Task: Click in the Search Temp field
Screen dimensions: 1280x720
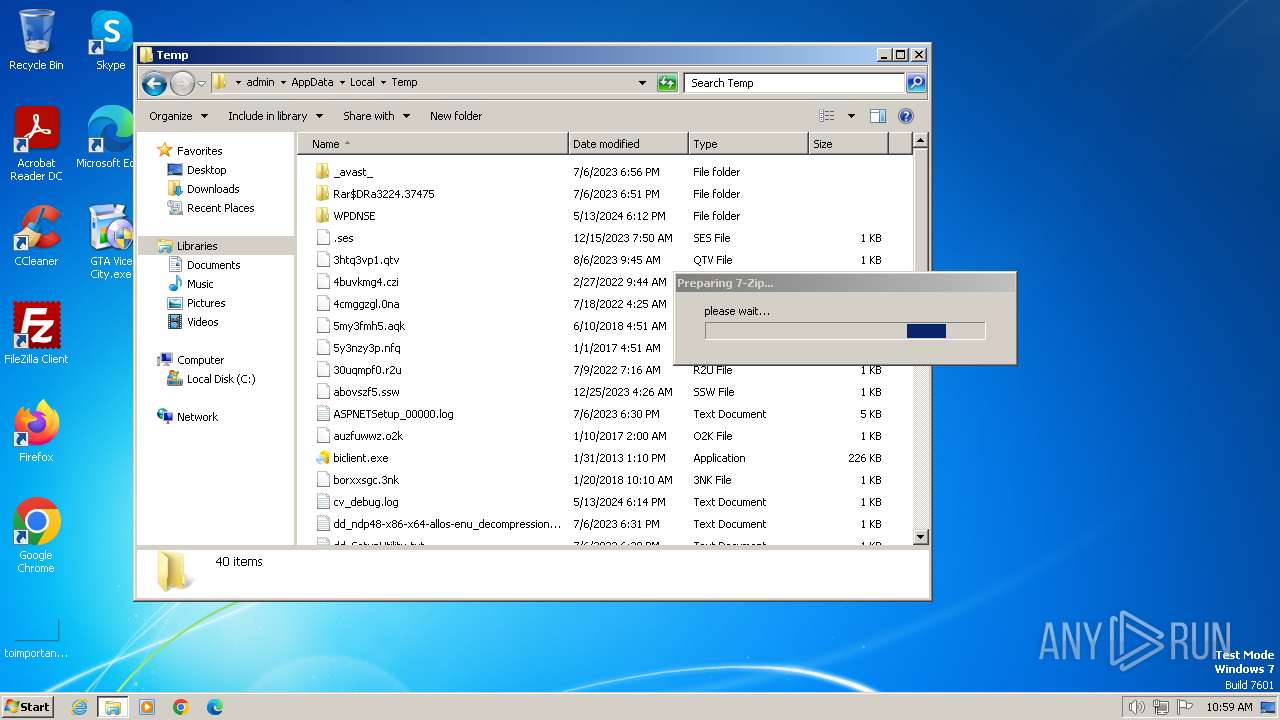Action: (795, 83)
